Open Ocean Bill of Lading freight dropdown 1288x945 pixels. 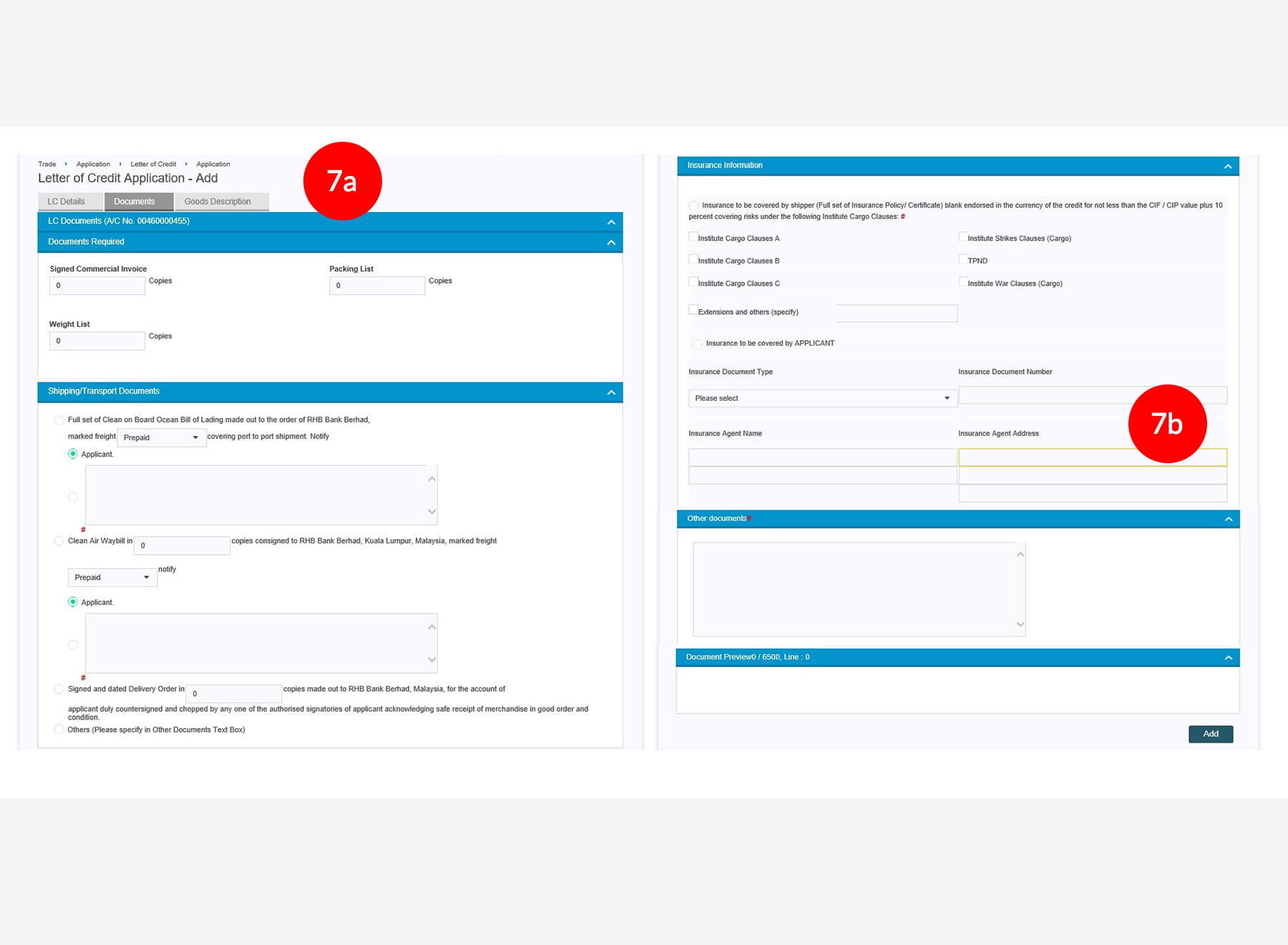pyautogui.click(x=161, y=437)
